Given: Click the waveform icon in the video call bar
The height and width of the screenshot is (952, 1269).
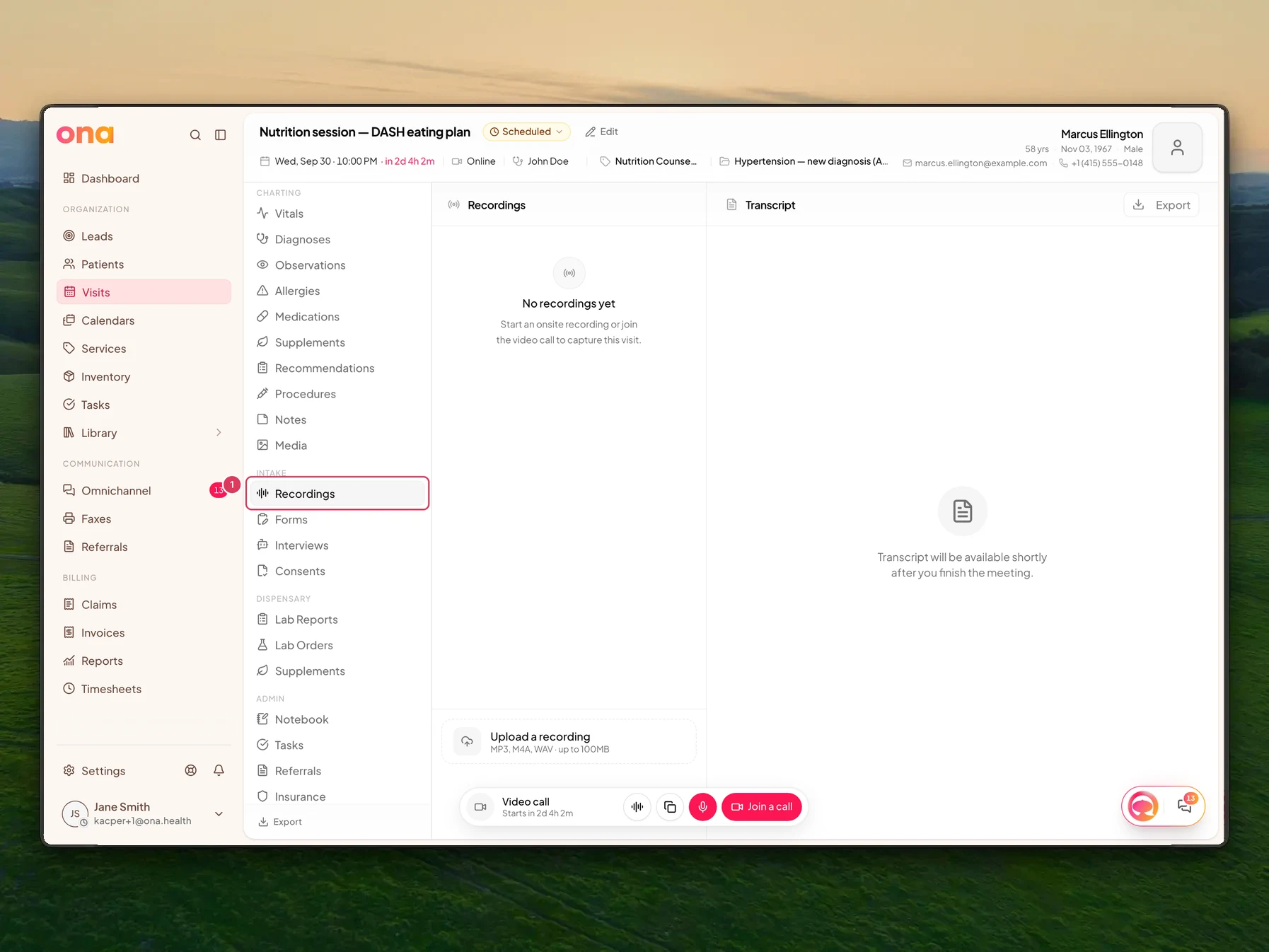Looking at the screenshot, I should 637,807.
